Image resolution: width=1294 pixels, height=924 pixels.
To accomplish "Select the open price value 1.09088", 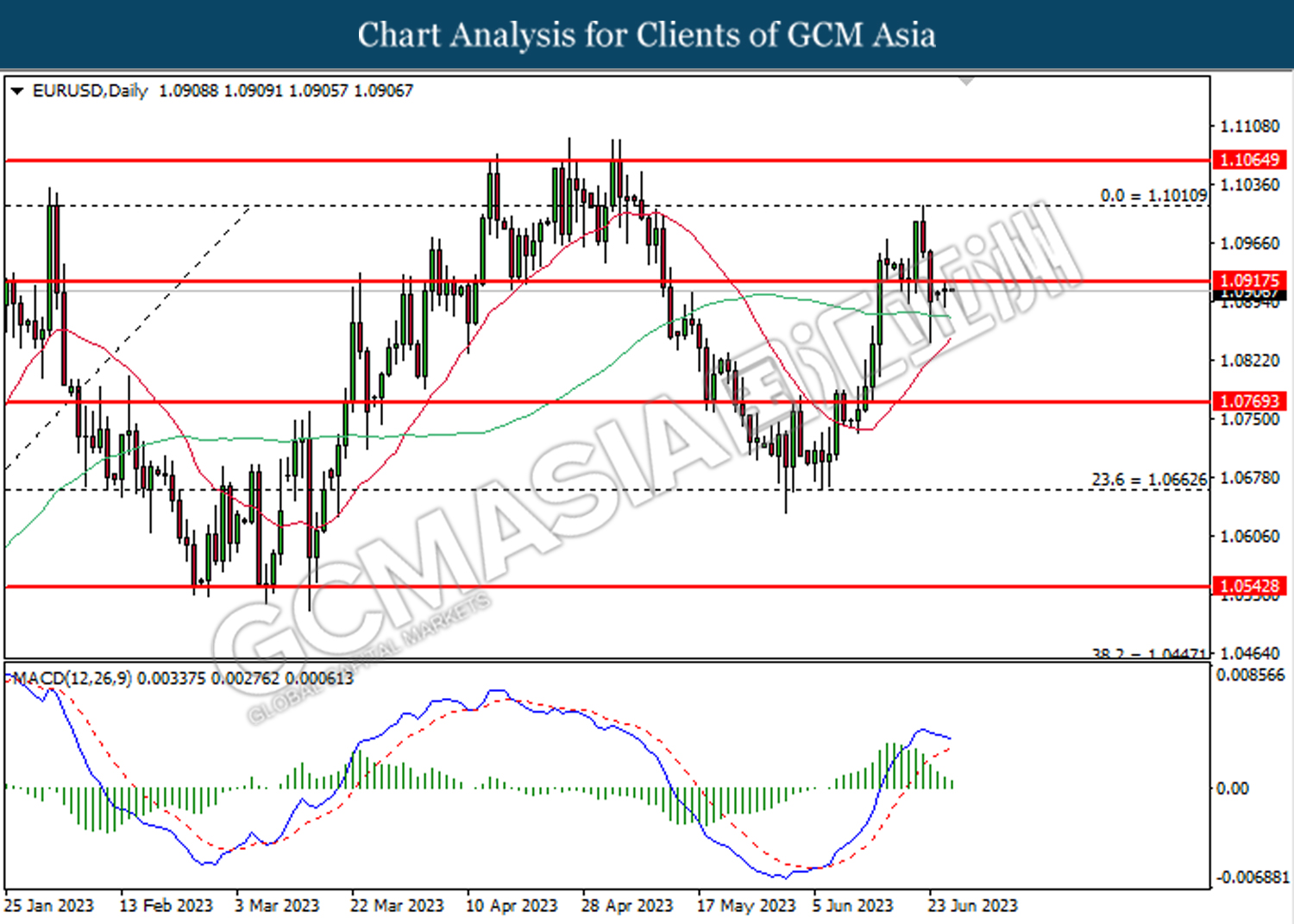I will (189, 91).
